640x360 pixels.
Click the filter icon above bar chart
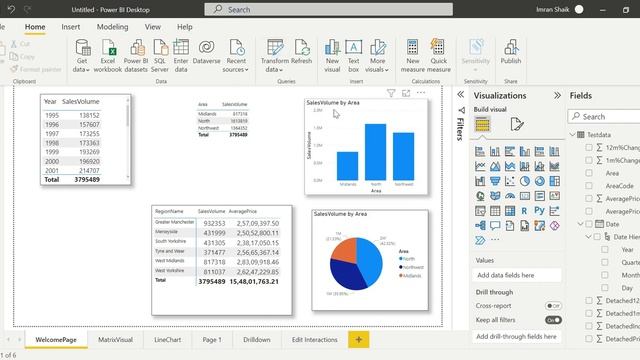pyautogui.click(x=391, y=93)
